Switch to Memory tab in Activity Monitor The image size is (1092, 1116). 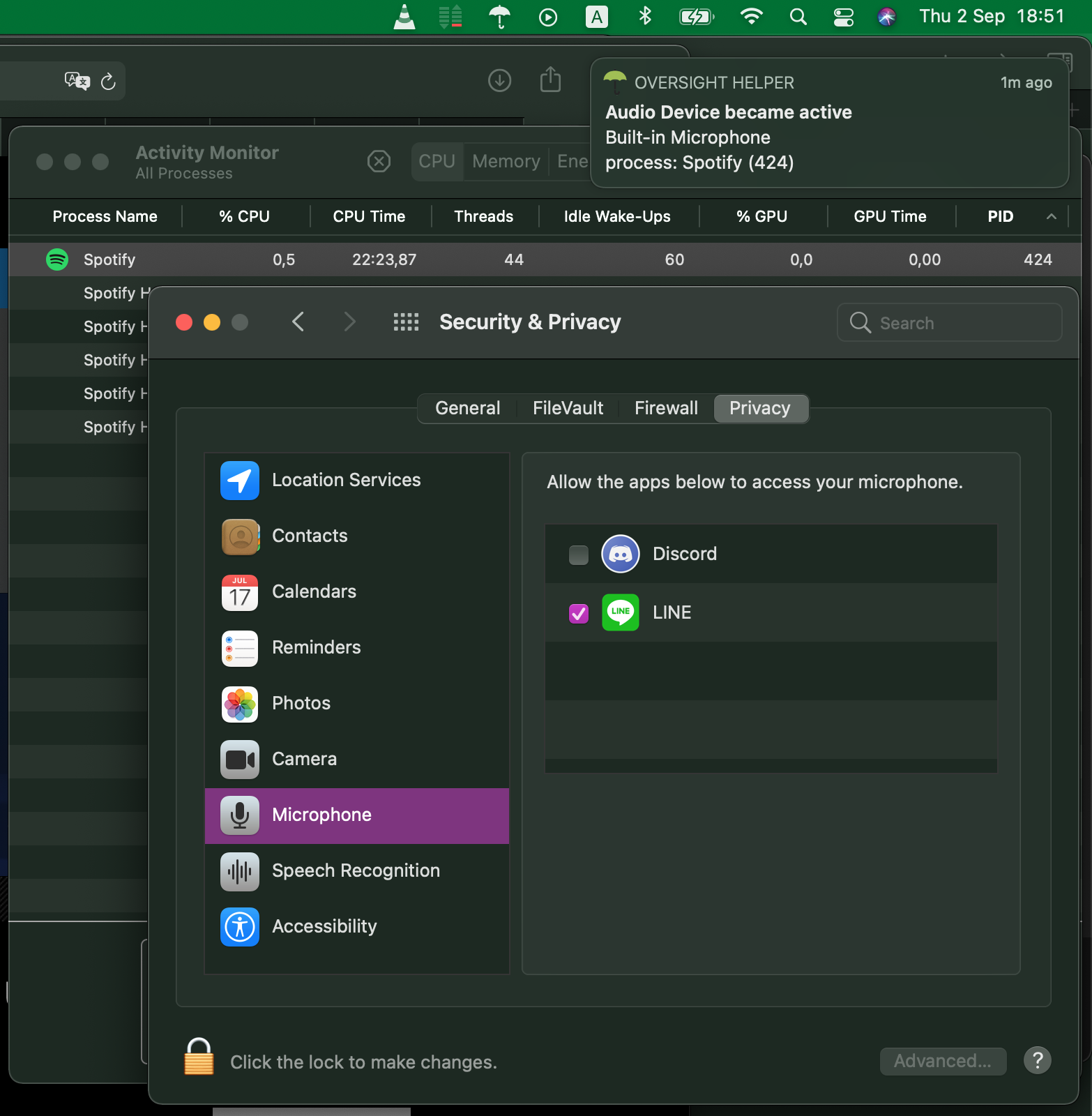[x=506, y=162]
